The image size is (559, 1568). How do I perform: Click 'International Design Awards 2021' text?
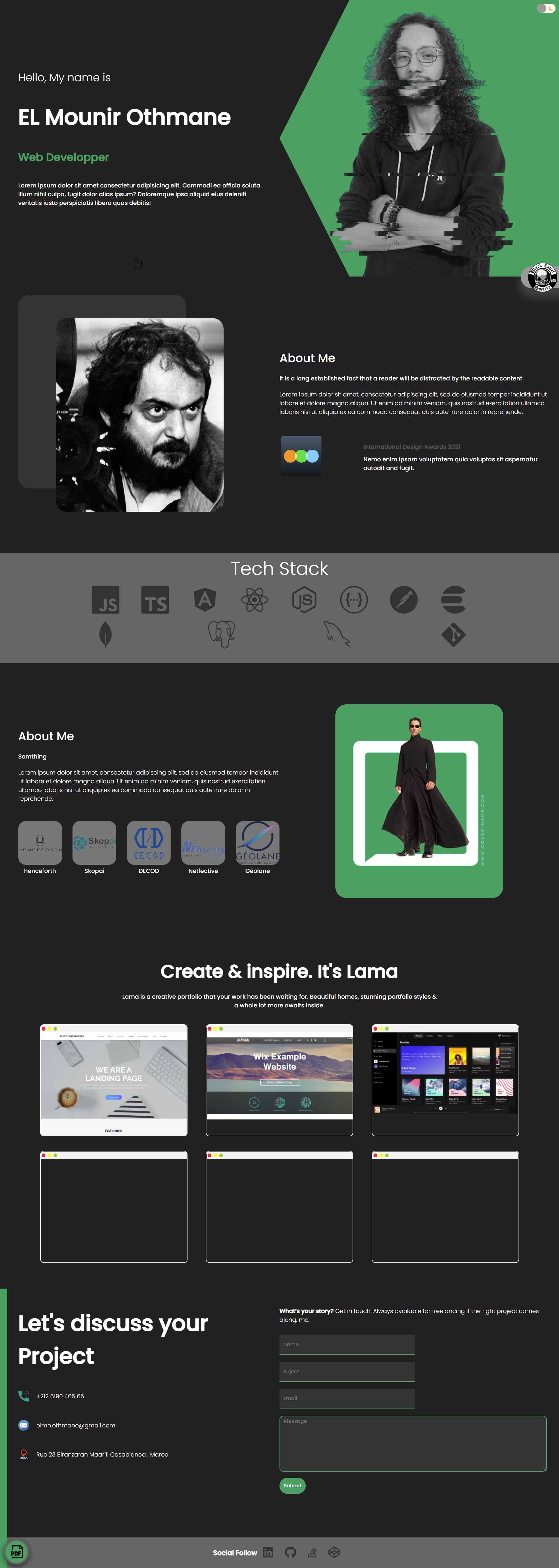(x=412, y=447)
